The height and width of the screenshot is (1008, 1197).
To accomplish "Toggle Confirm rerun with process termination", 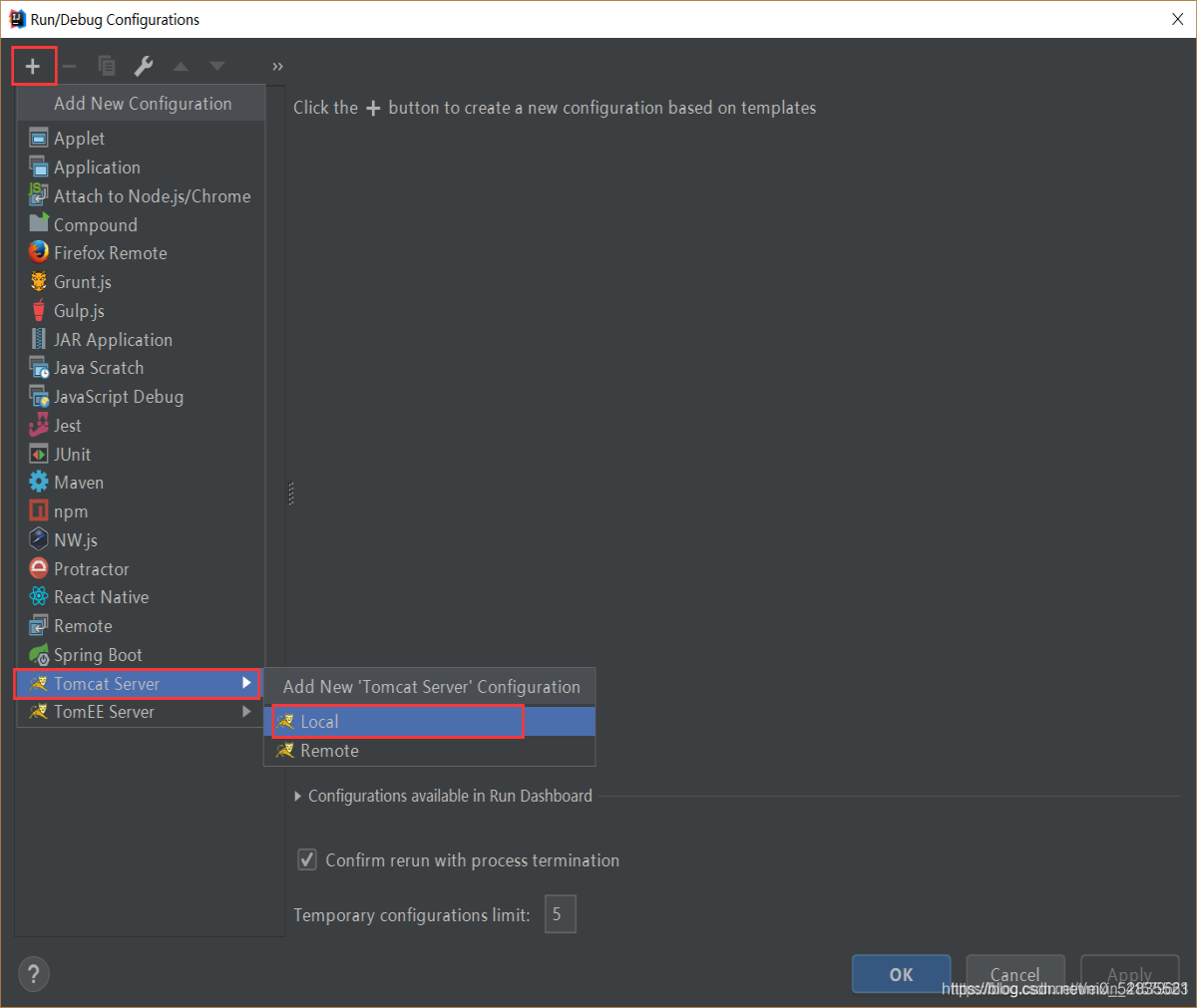I will click(x=307, y=859).
